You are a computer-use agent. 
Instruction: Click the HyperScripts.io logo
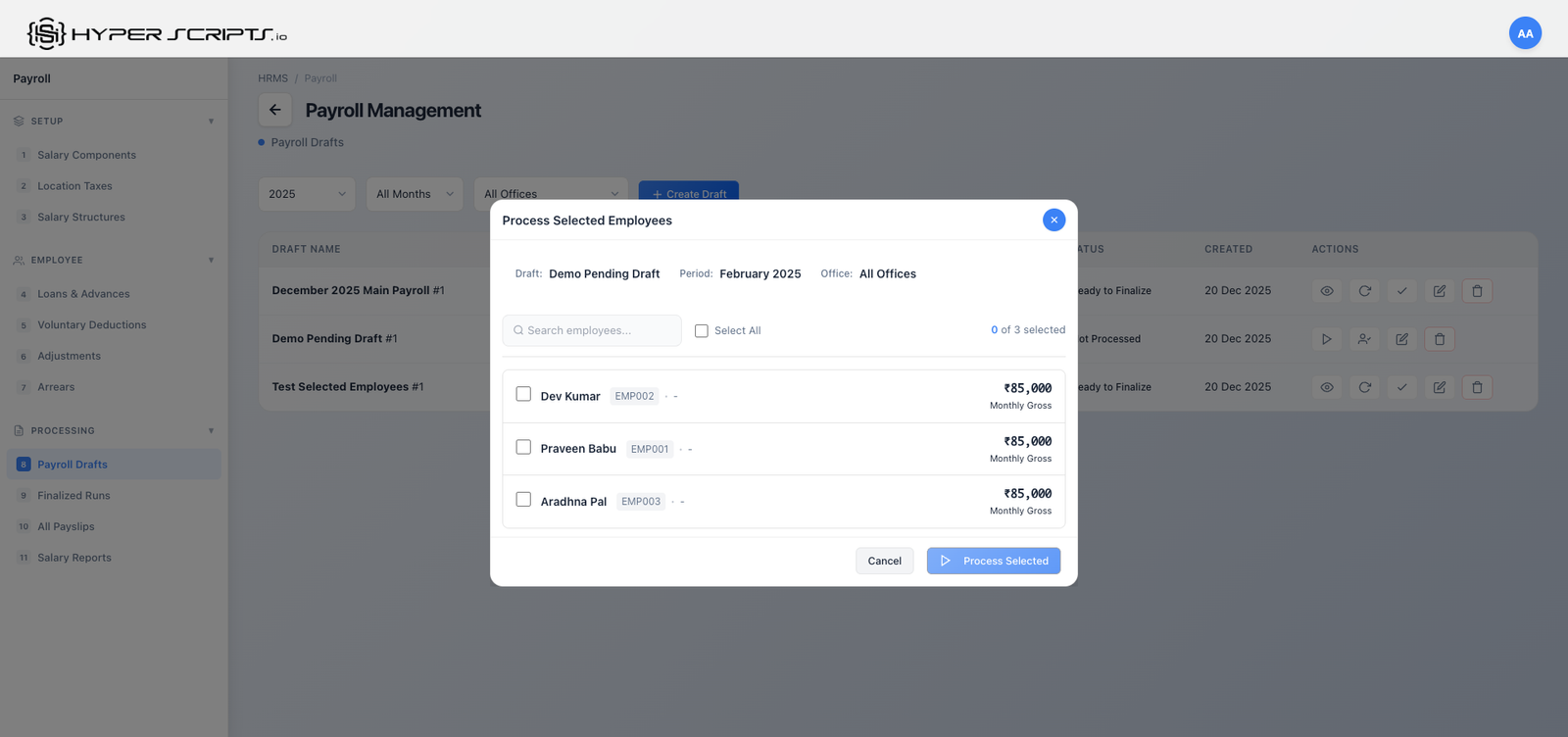(157, 33)
